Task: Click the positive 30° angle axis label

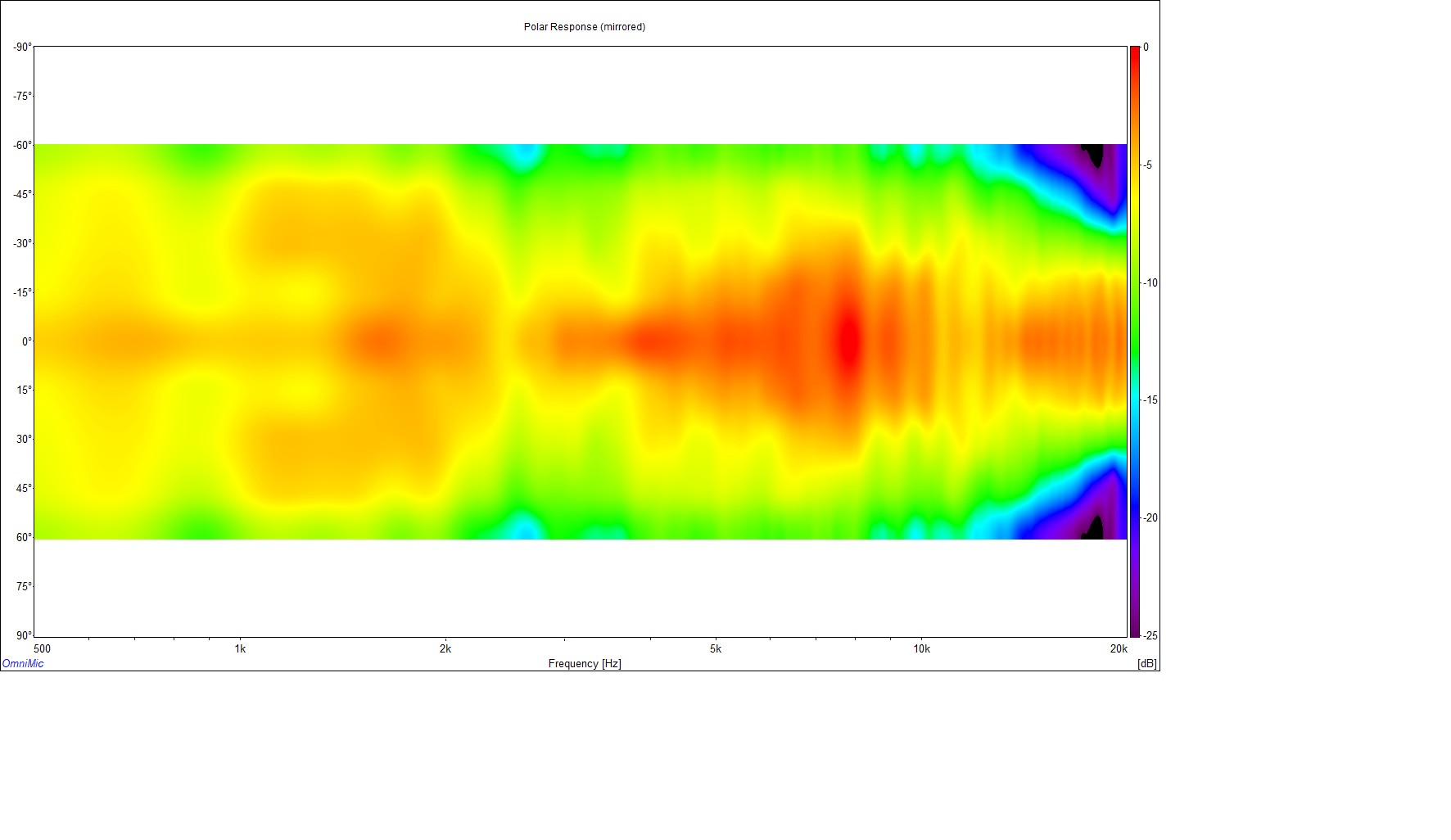Action: tap(24, 440)
